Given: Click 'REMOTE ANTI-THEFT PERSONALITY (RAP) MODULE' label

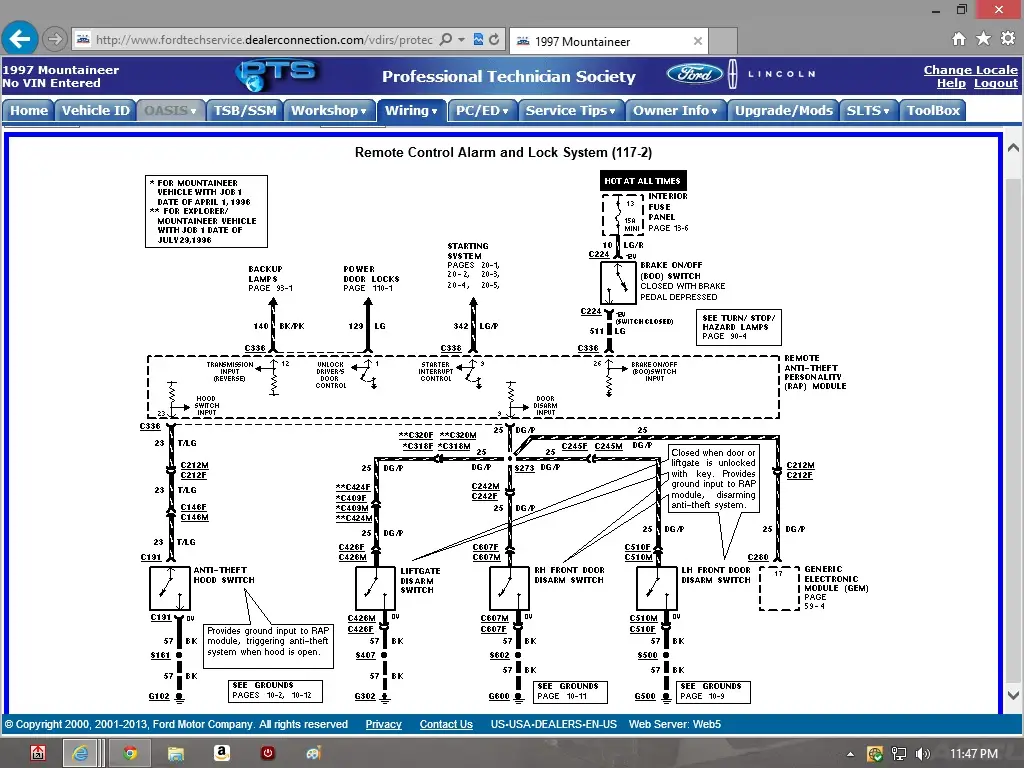Looking at the screenshot, I should pyautogui.click(x=815, y=372).
